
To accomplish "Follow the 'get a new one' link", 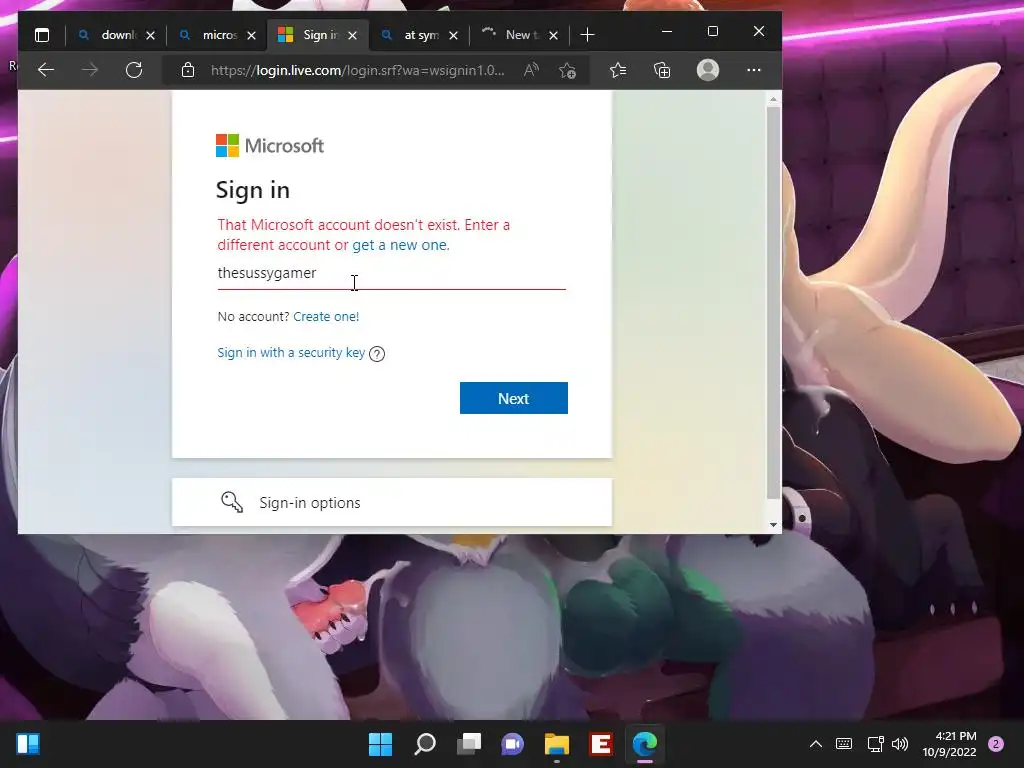I will coord(400,245).
